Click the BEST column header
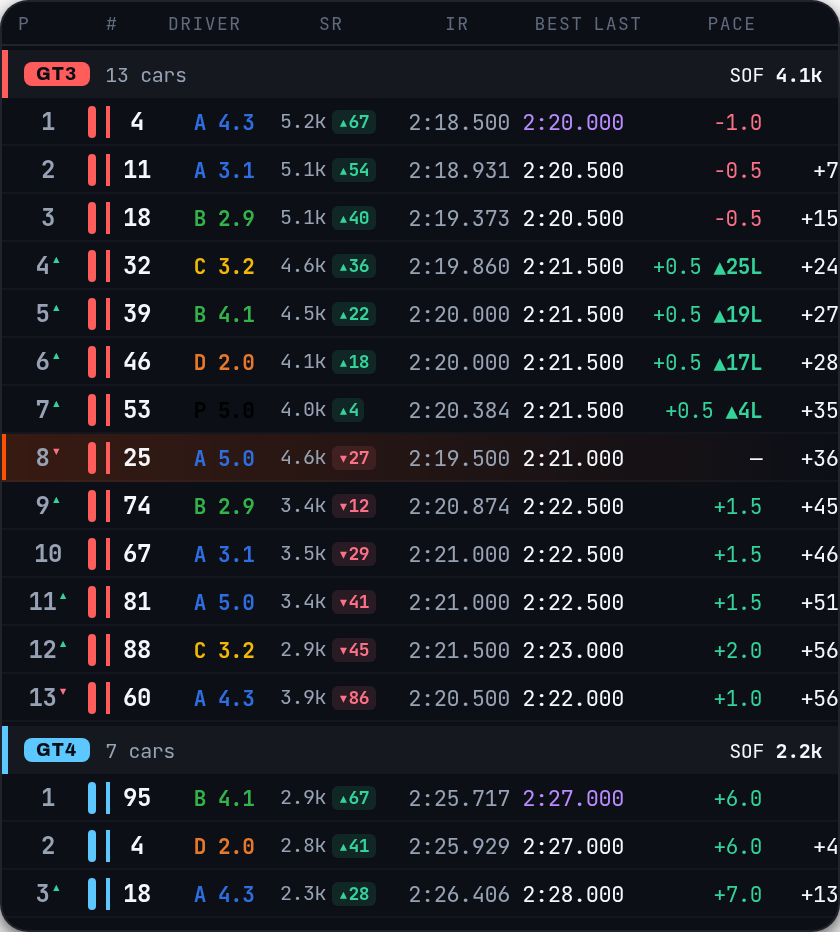Screen dimensions: 840x932 click(558, 24)
